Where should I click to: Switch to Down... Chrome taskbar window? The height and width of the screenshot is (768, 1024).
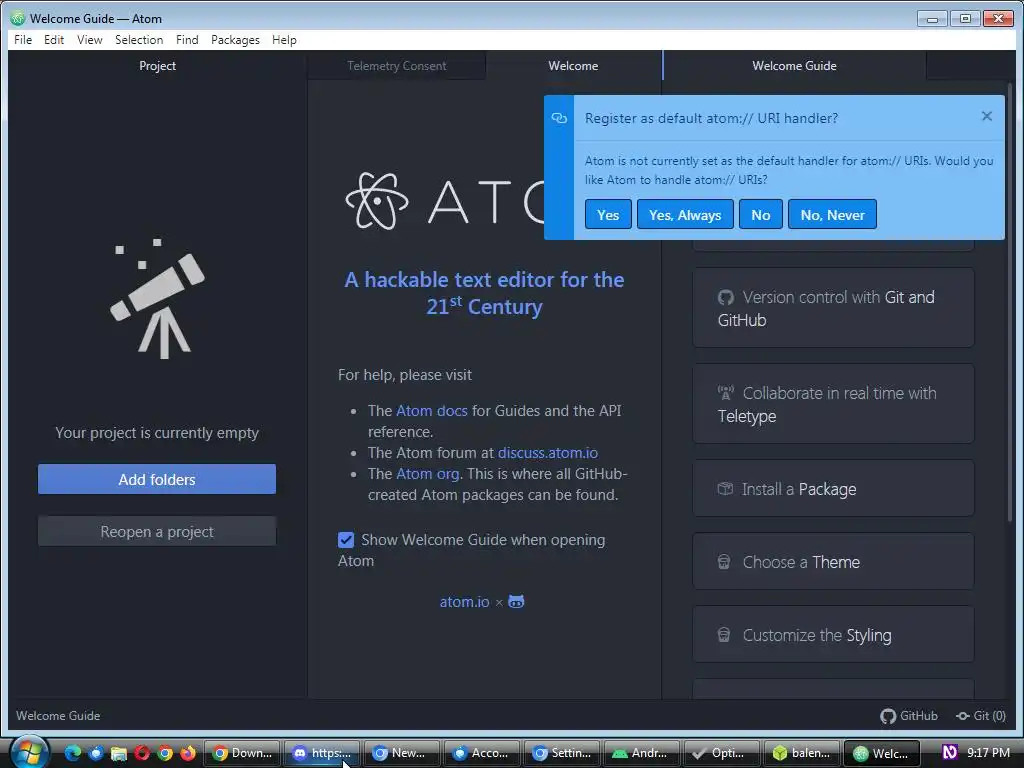(x=242, y=753)
